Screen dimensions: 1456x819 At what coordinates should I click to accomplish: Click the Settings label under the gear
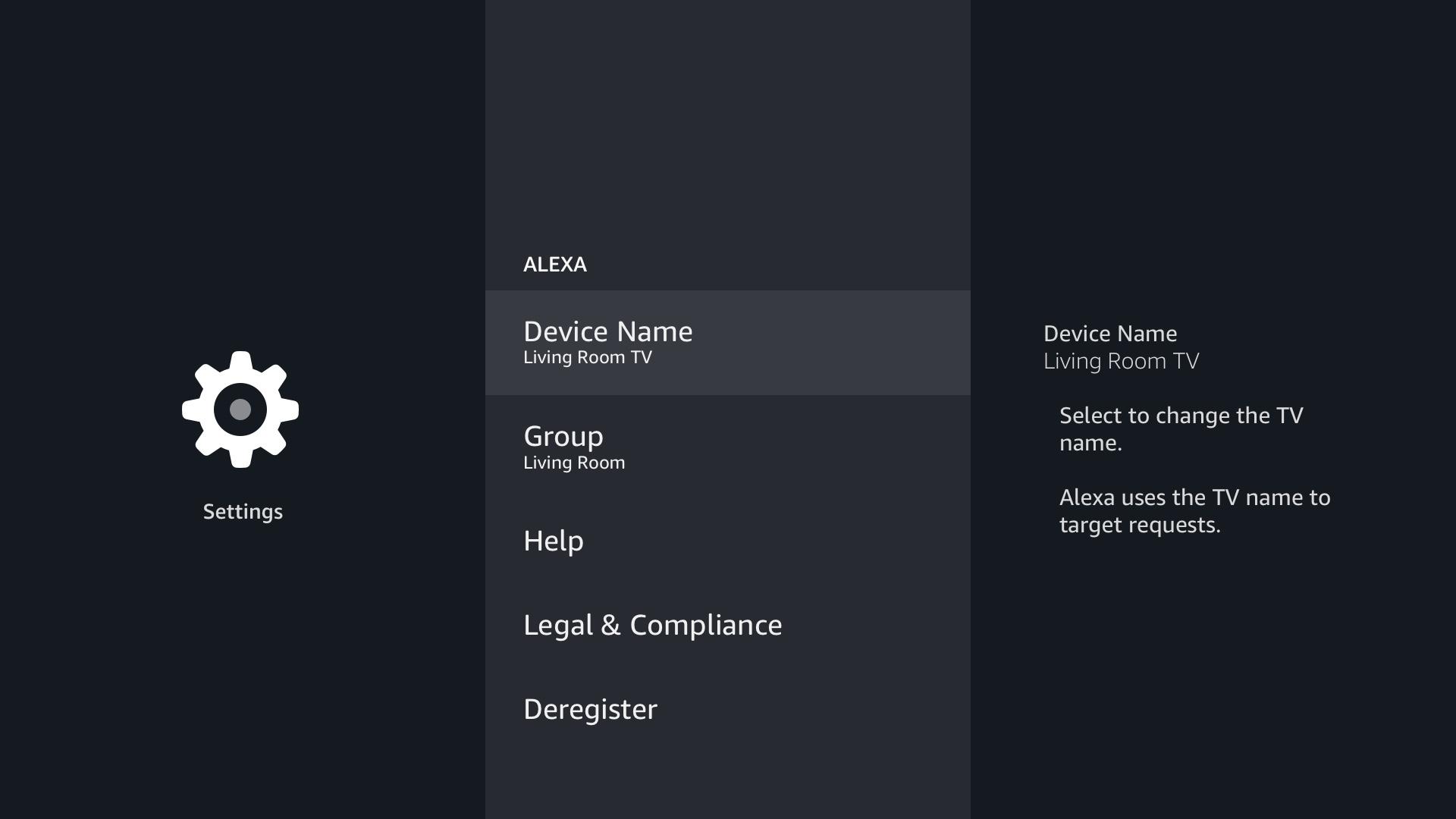coord(243,512)
